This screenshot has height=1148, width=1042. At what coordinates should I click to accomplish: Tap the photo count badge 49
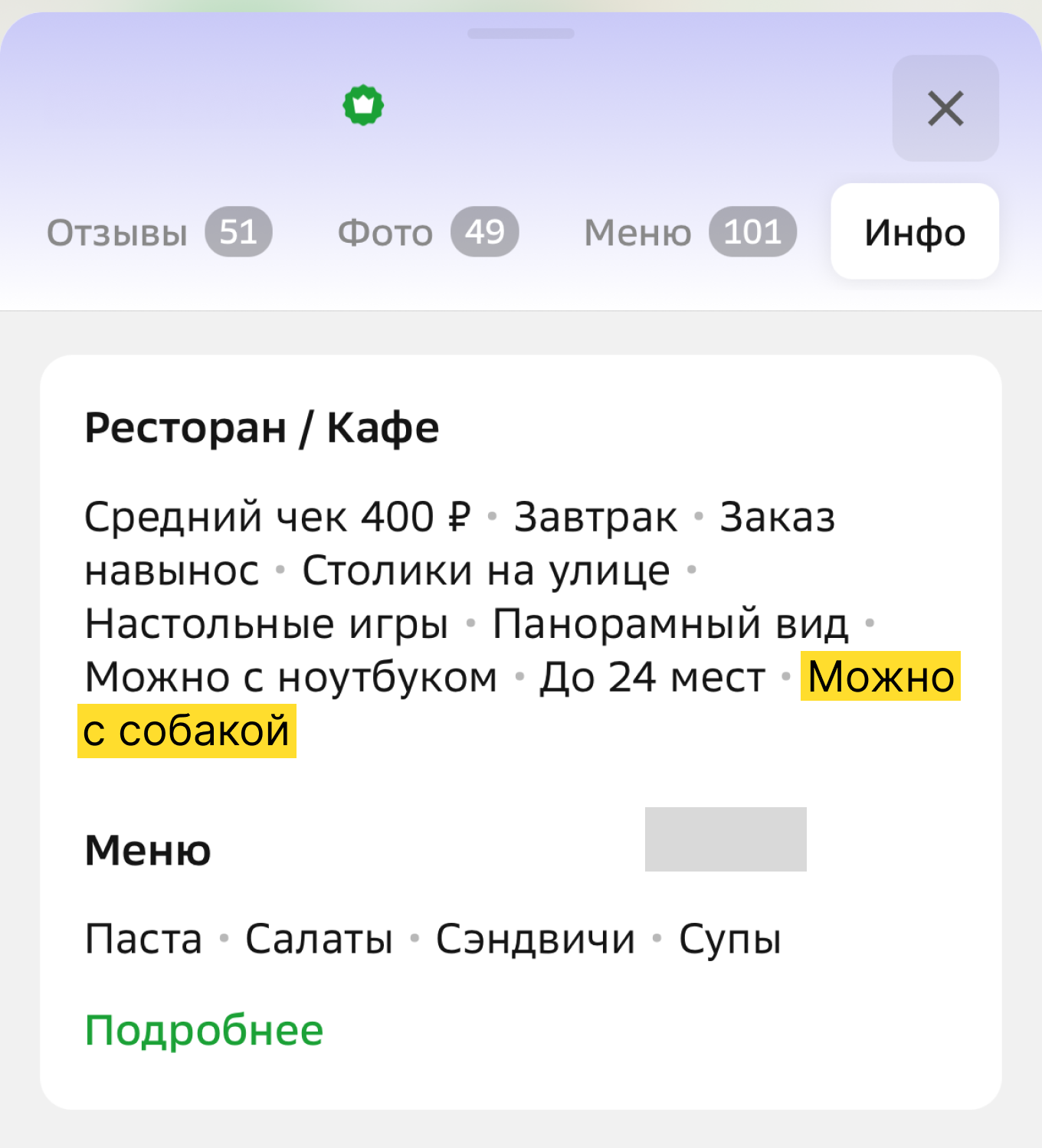pos(485,232)
